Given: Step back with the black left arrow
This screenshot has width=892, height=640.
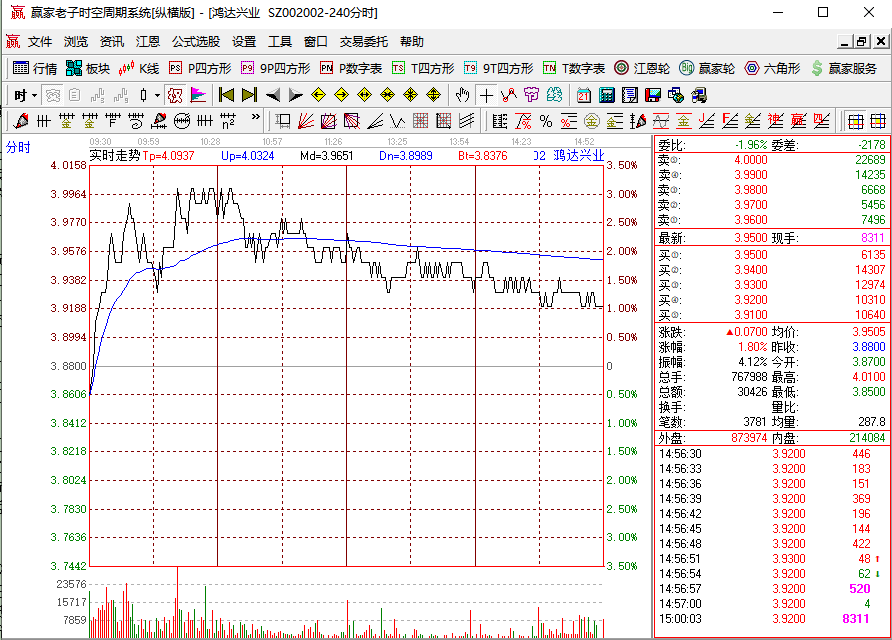Looking at the screenshot, I should [273, 95].
